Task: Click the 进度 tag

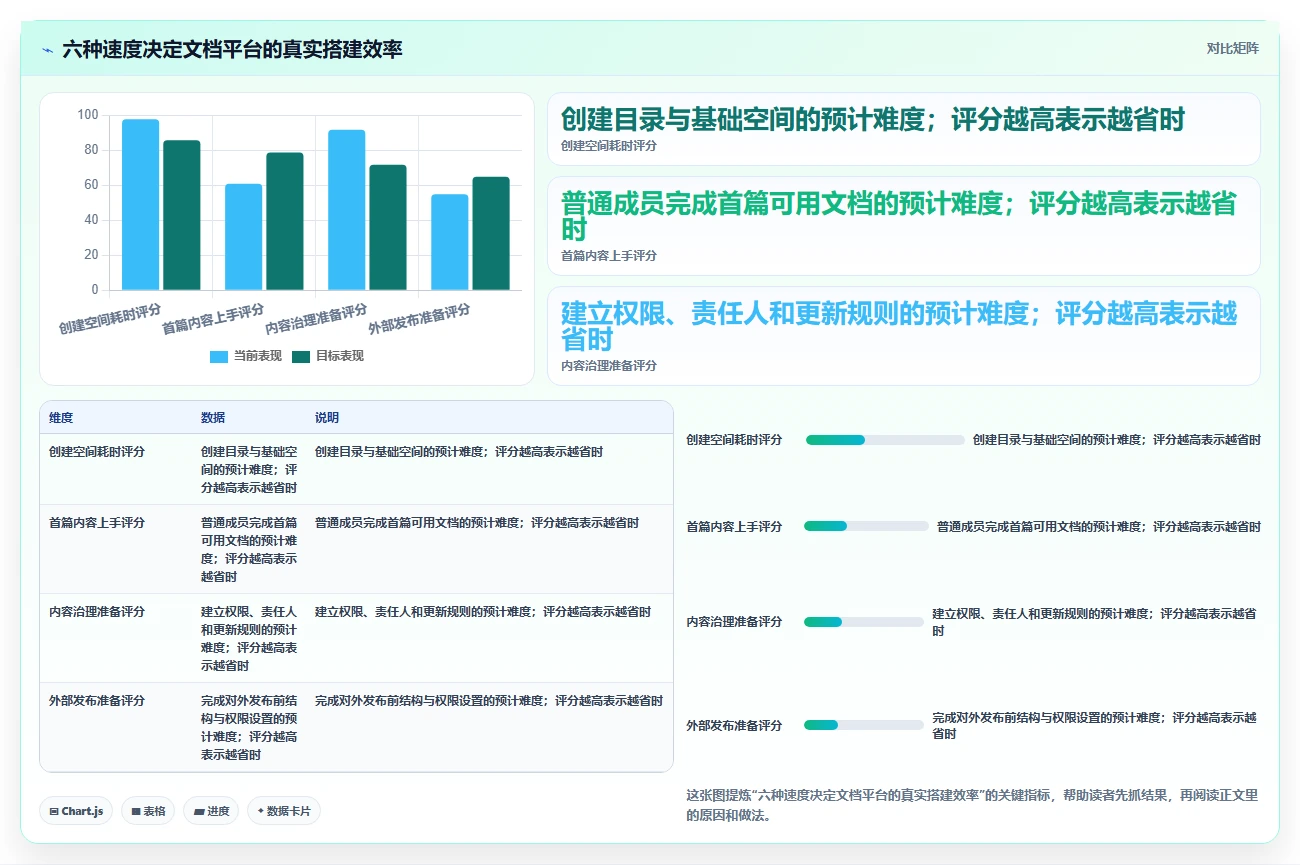Action: [x=211, y=811]
